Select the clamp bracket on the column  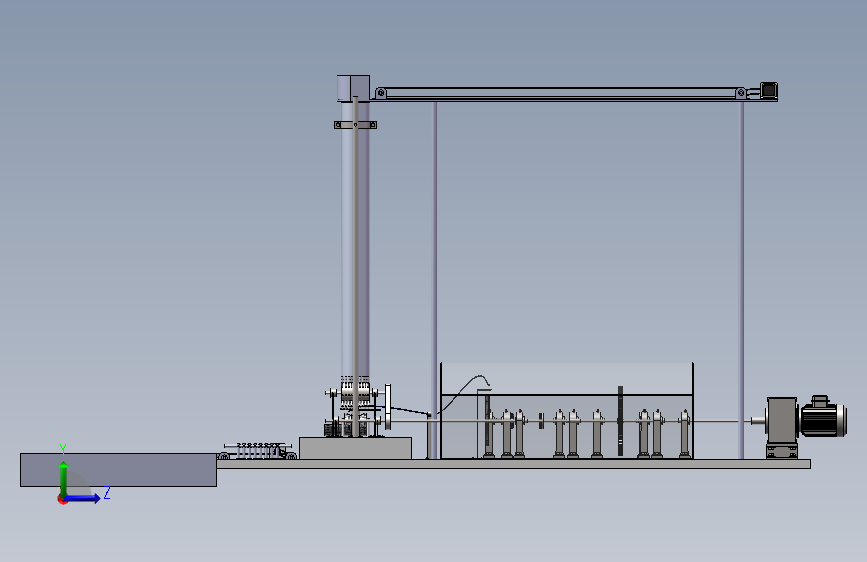355,125
